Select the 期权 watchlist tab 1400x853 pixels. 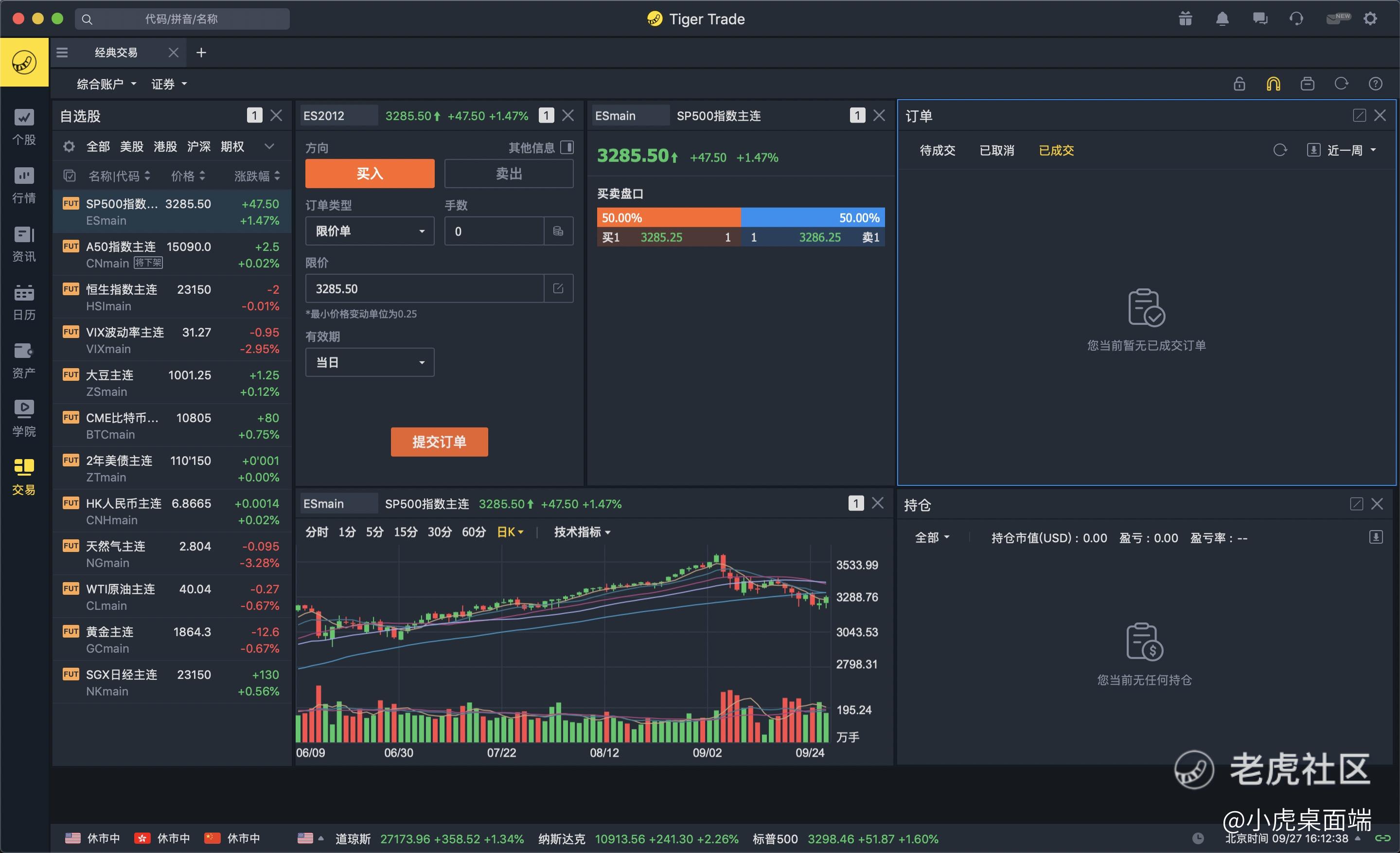point(232,146)
